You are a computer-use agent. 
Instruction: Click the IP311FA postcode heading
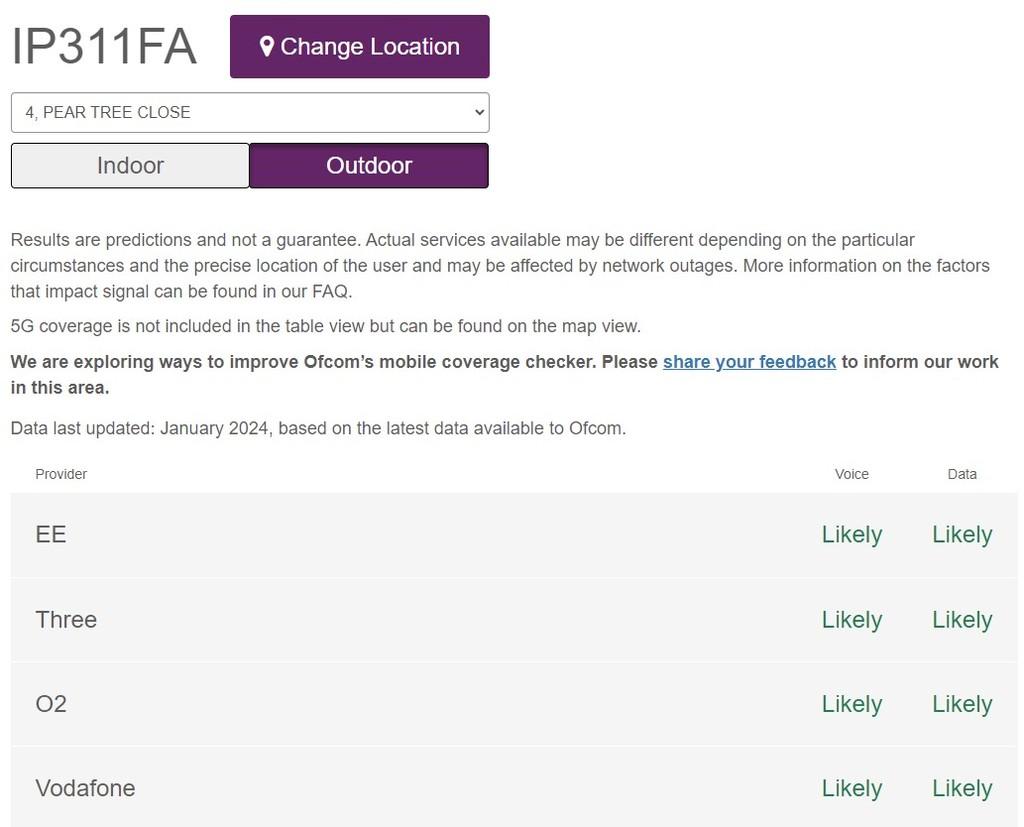[104, 46]
